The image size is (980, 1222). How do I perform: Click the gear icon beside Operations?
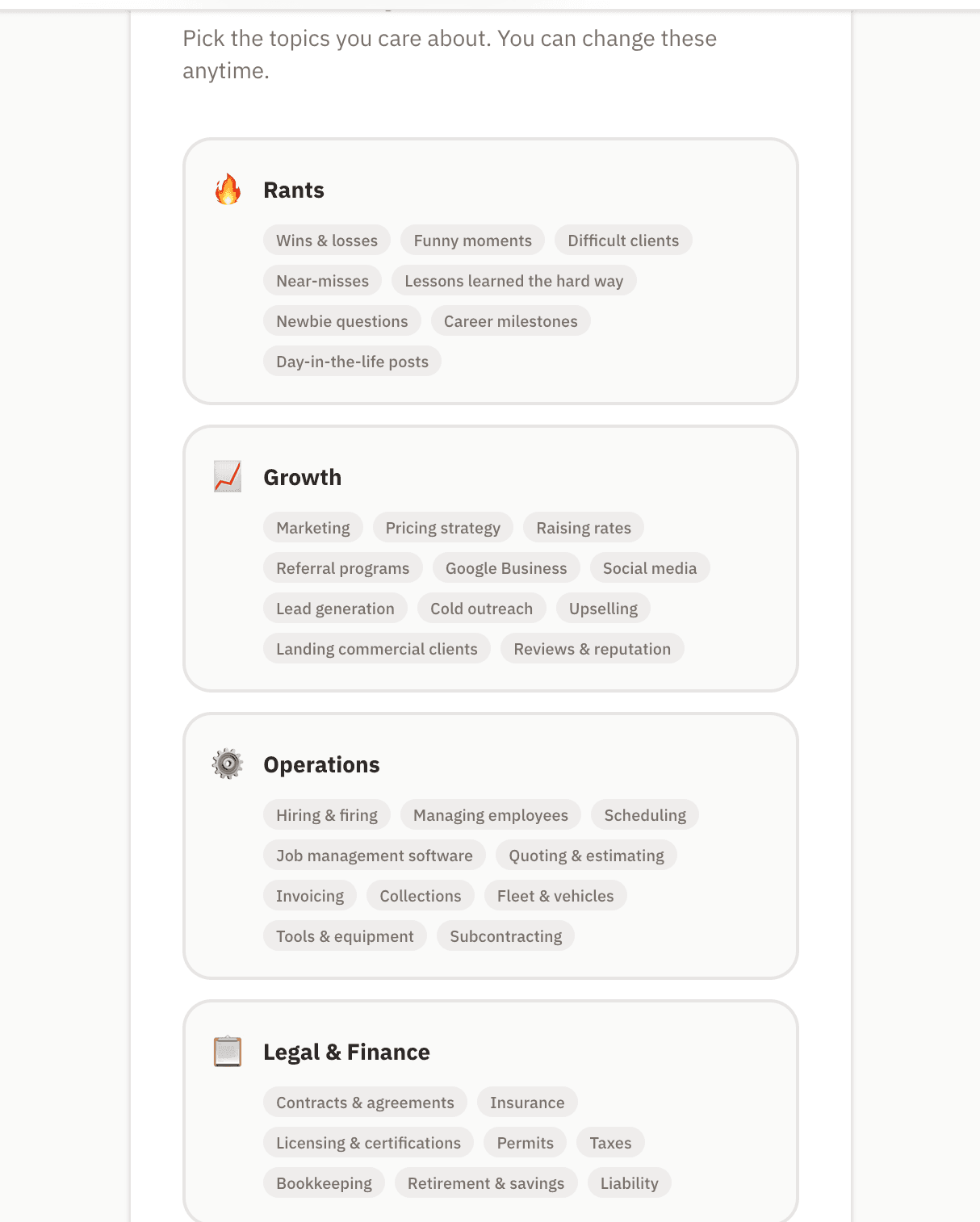228,764
